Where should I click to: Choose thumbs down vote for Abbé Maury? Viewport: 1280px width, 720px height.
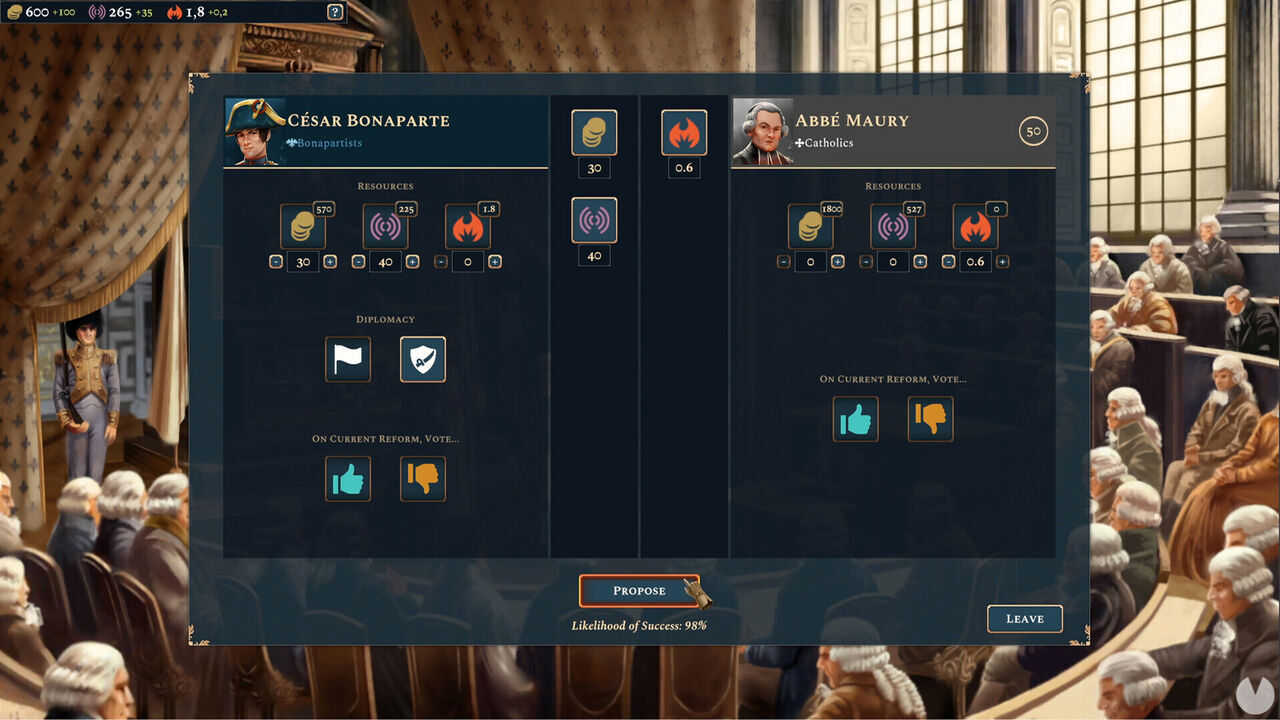931,419
